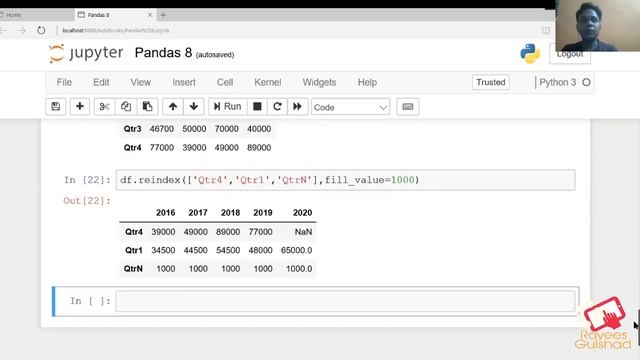Open the Edit menu
Viewport: 640px width, 360px height.
click(101, 82)
